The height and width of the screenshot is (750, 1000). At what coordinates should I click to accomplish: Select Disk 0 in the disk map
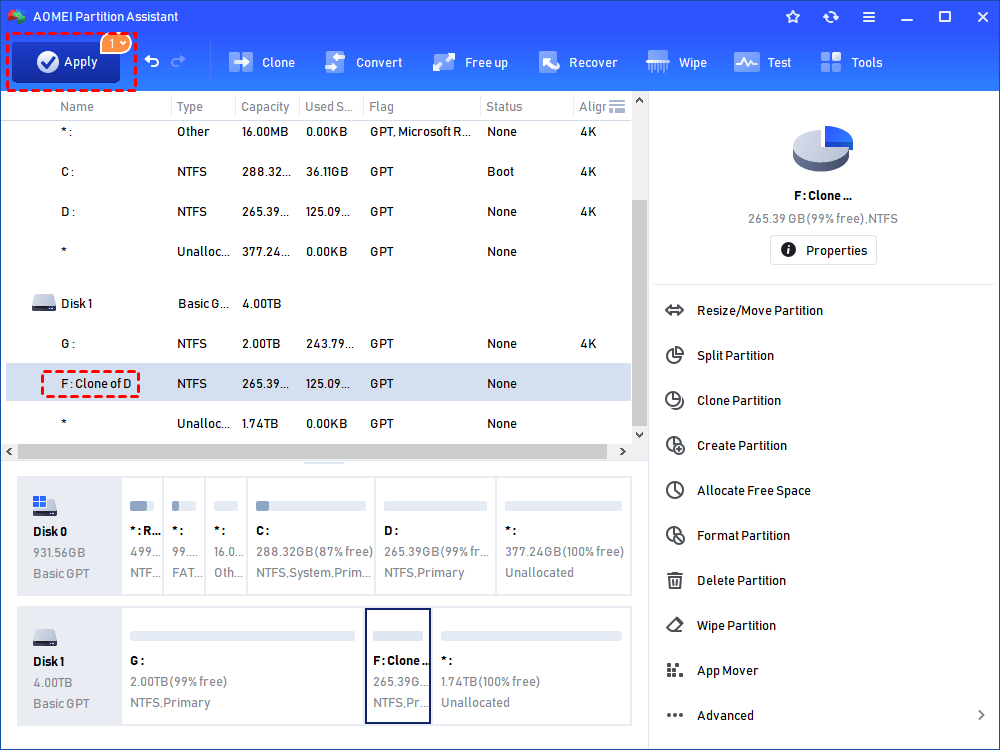70,536
